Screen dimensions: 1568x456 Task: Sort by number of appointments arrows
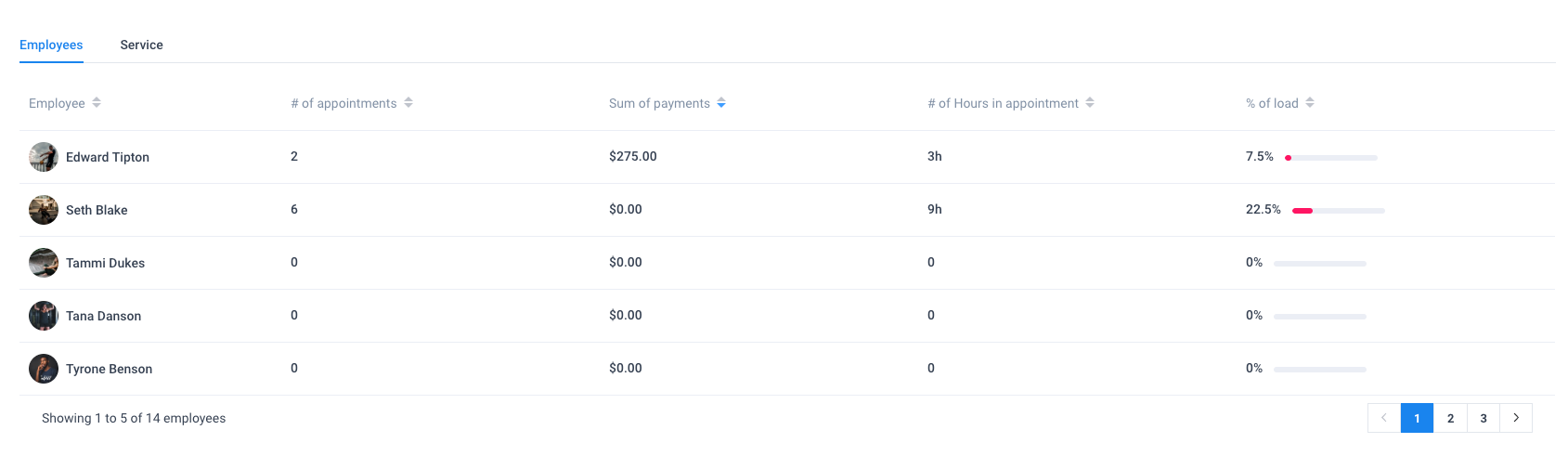(x=408, y=103)
